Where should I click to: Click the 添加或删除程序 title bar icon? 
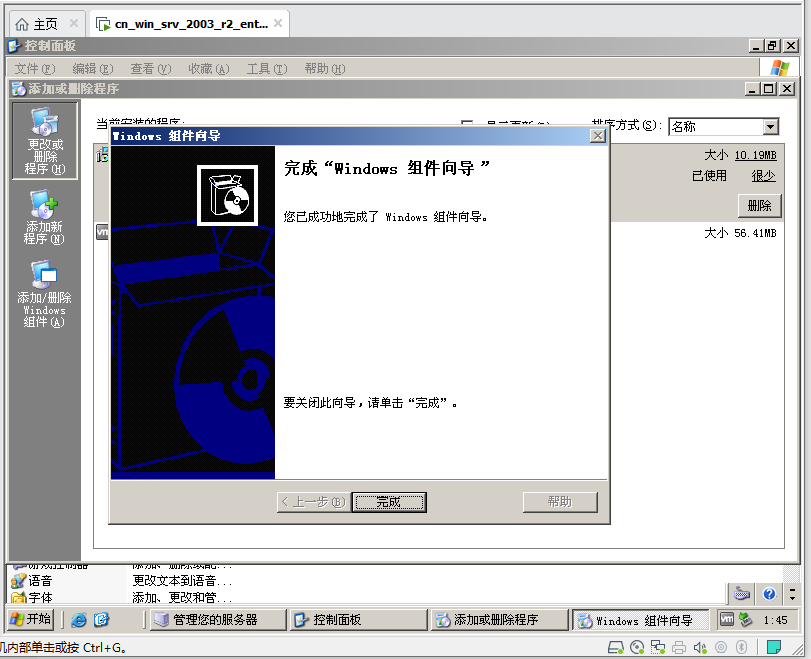point(19,89)
